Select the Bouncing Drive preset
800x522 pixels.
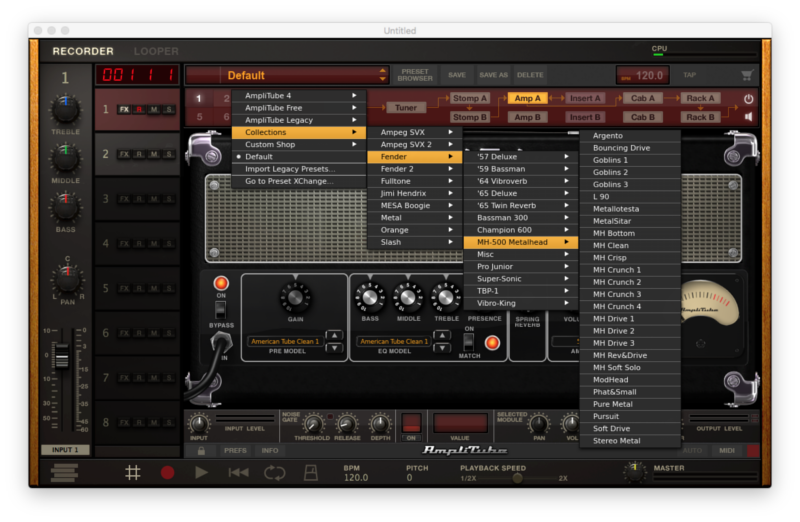(x=630, y=148)
